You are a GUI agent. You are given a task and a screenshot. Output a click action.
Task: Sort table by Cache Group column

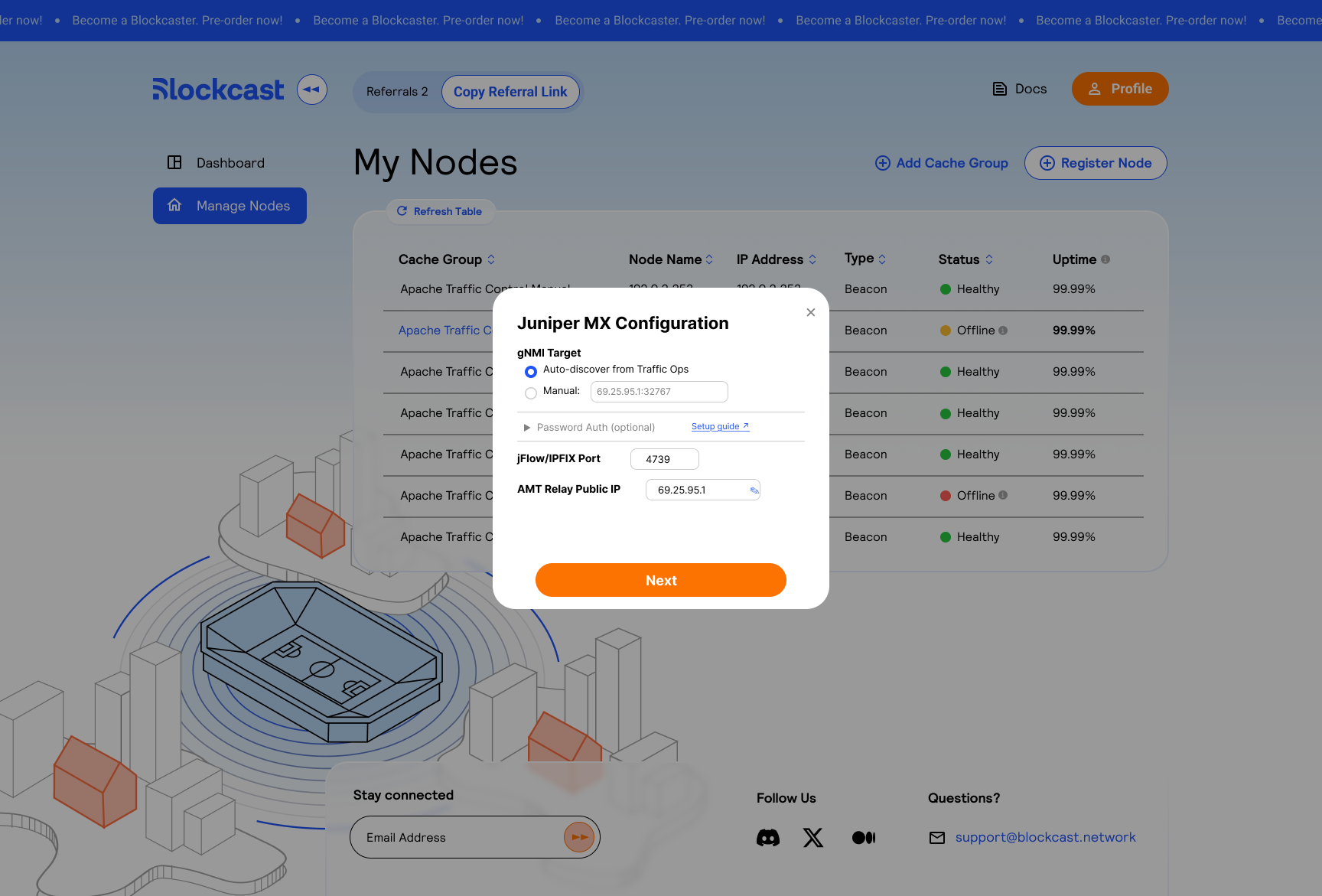[x=491, y=259]
